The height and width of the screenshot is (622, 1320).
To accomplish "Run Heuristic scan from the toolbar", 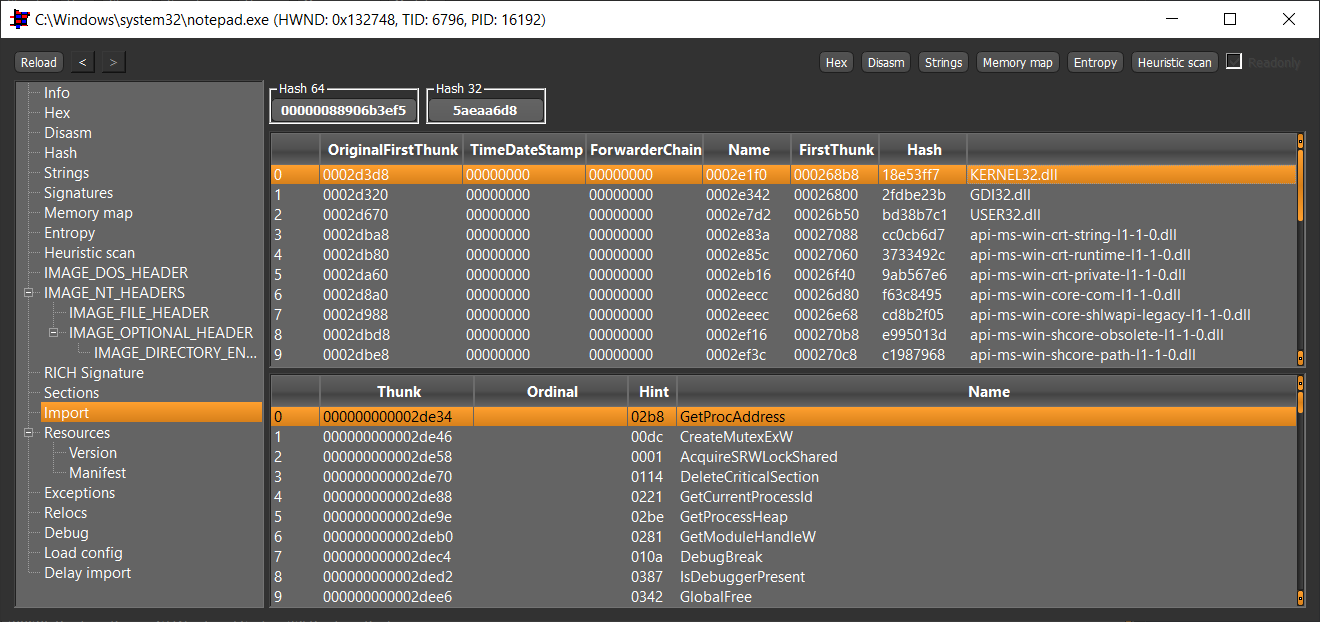I will coord(1175,62).
